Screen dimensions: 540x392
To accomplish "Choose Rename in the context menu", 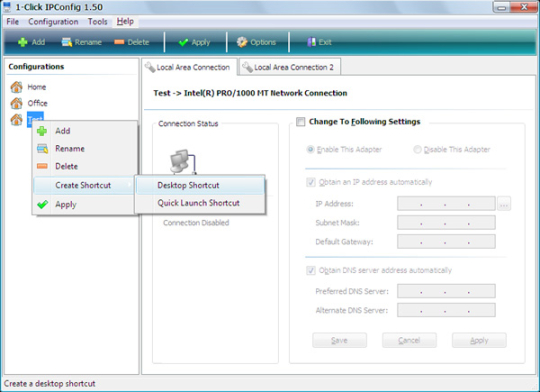I will (x=85, y=148).
